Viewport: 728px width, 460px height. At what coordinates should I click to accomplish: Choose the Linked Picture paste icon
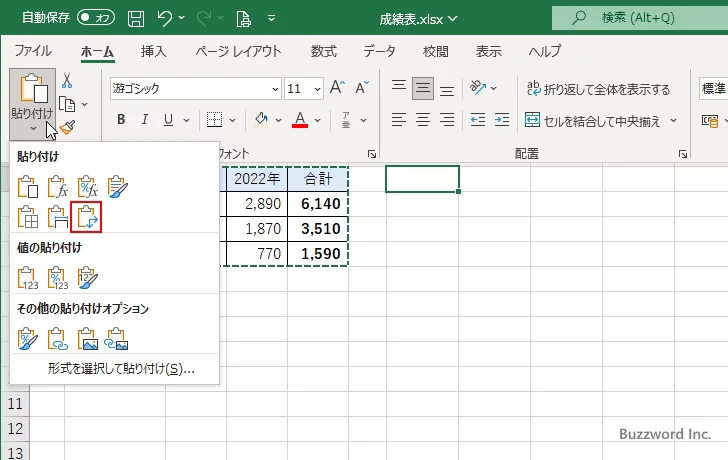[x=116, y=338]
